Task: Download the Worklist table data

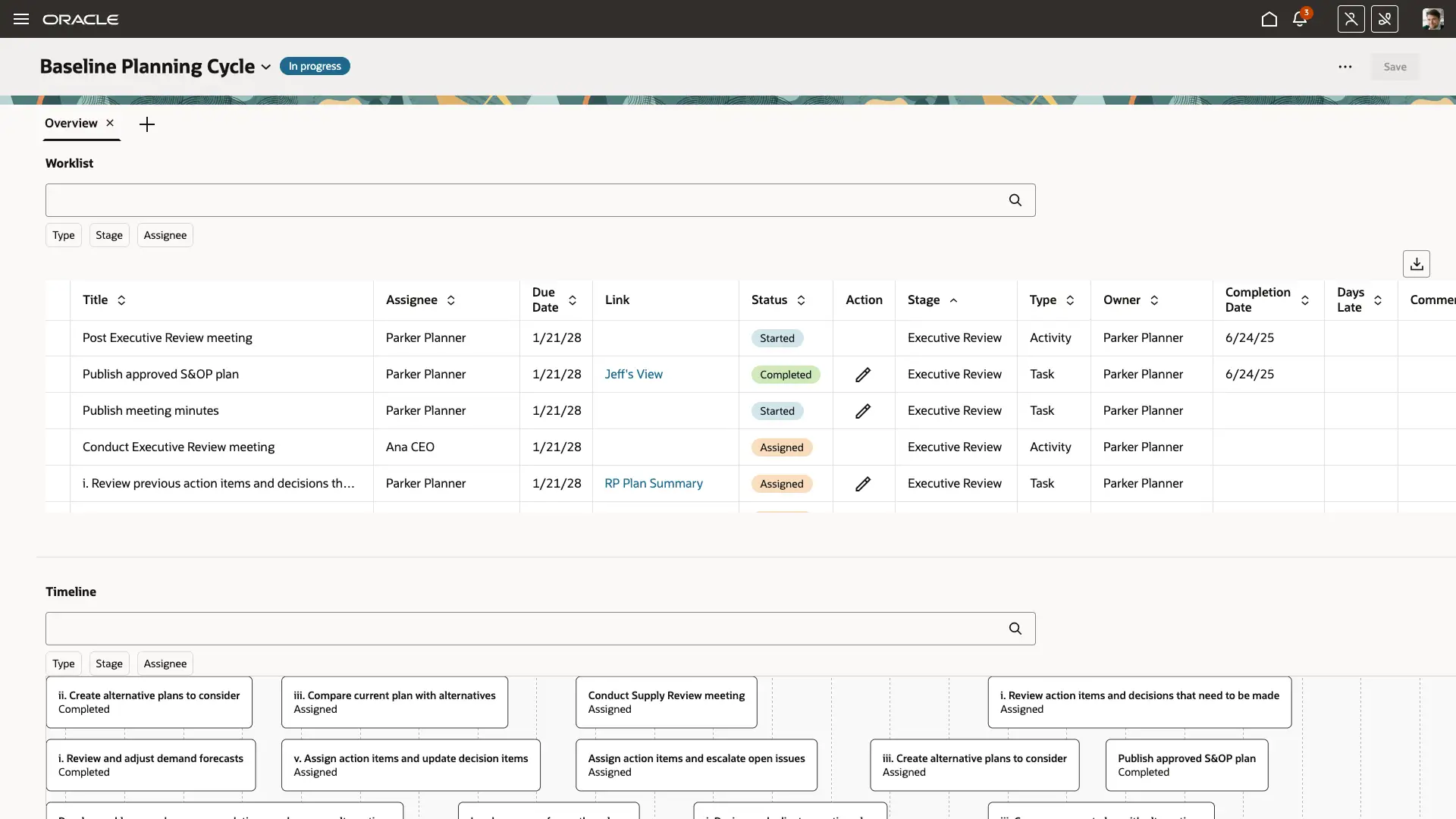Action: 1417,264
